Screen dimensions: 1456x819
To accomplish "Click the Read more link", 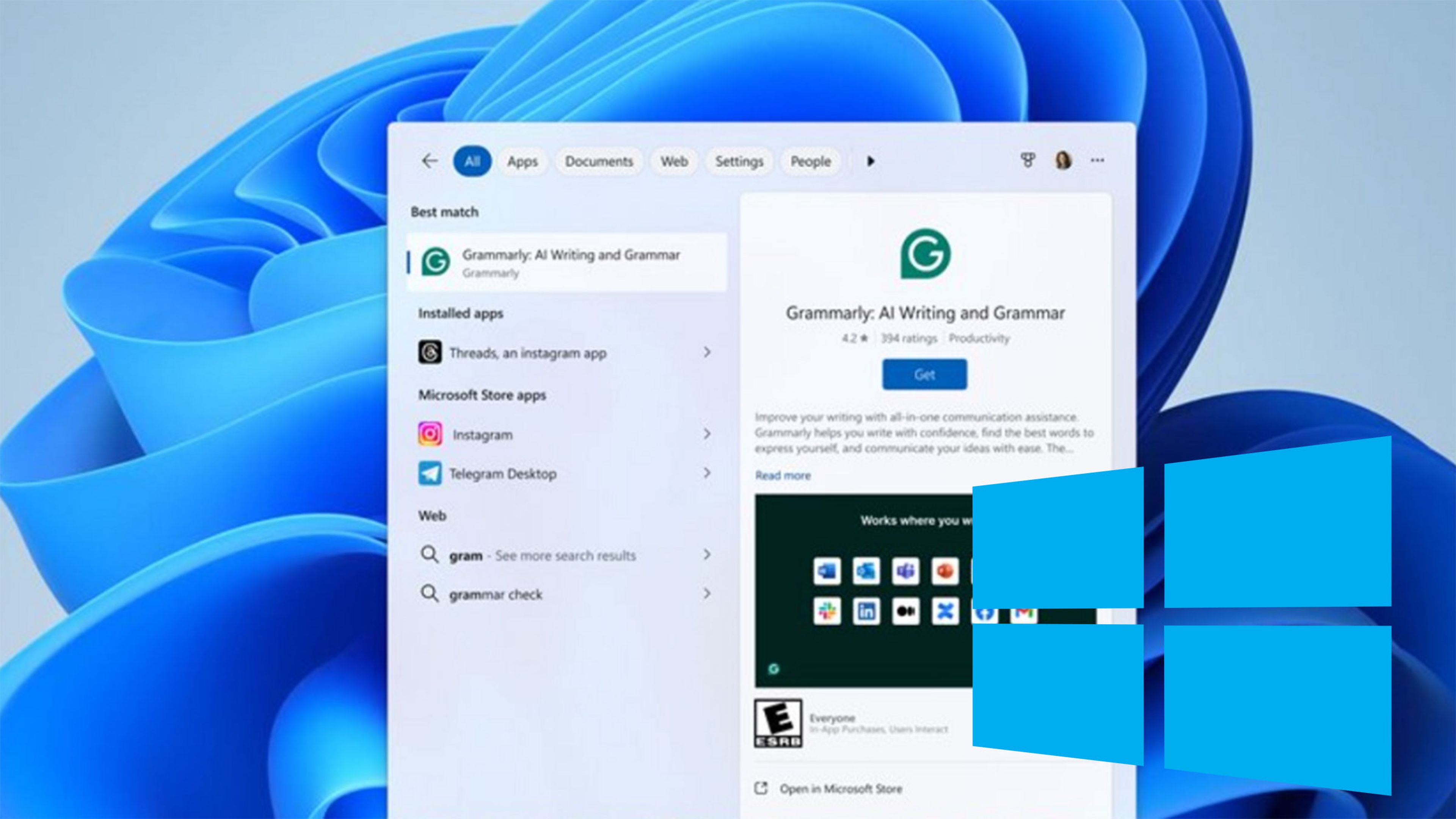I will tap(783, 475).
